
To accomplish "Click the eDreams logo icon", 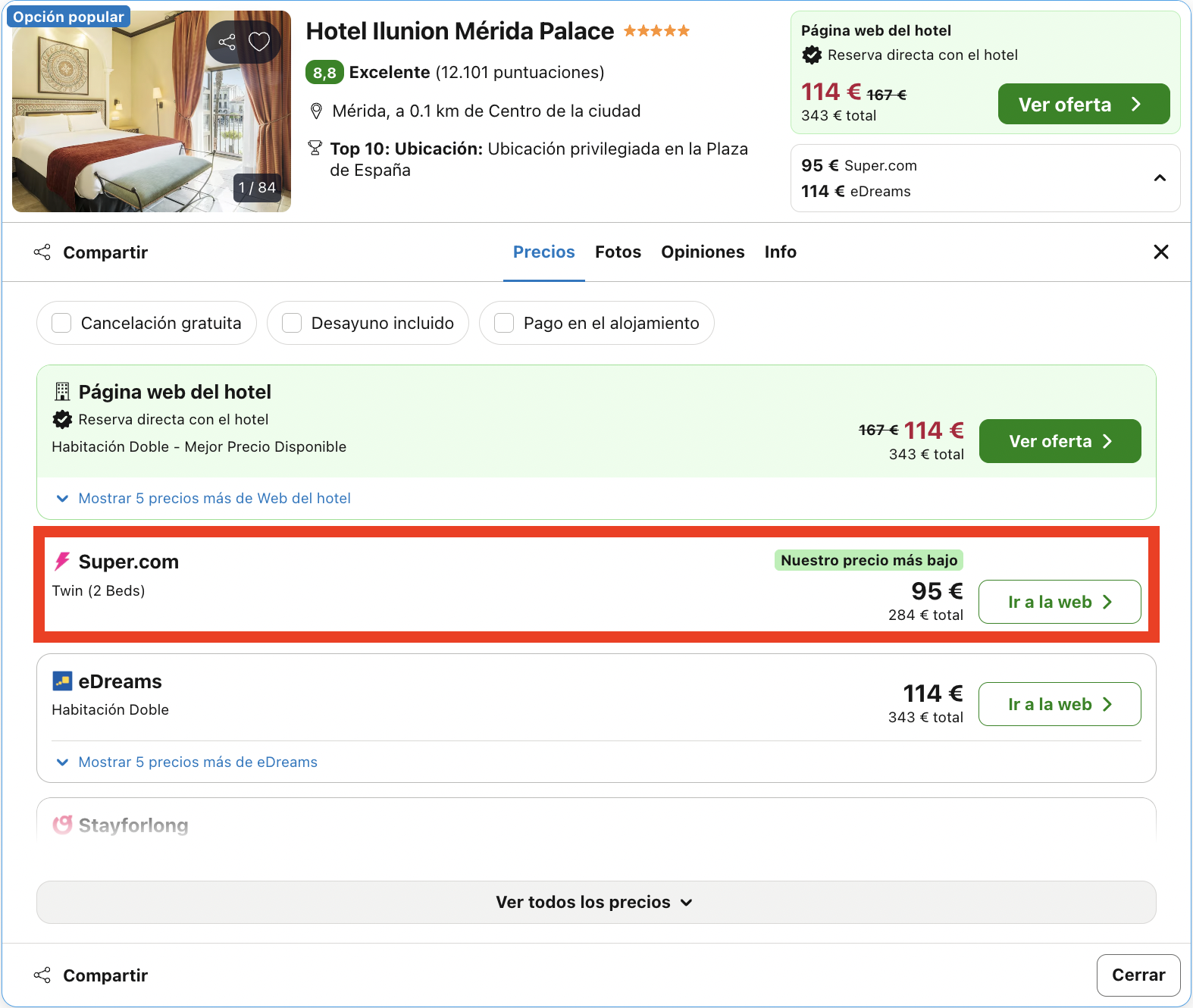I will click(x=62, y=681).
